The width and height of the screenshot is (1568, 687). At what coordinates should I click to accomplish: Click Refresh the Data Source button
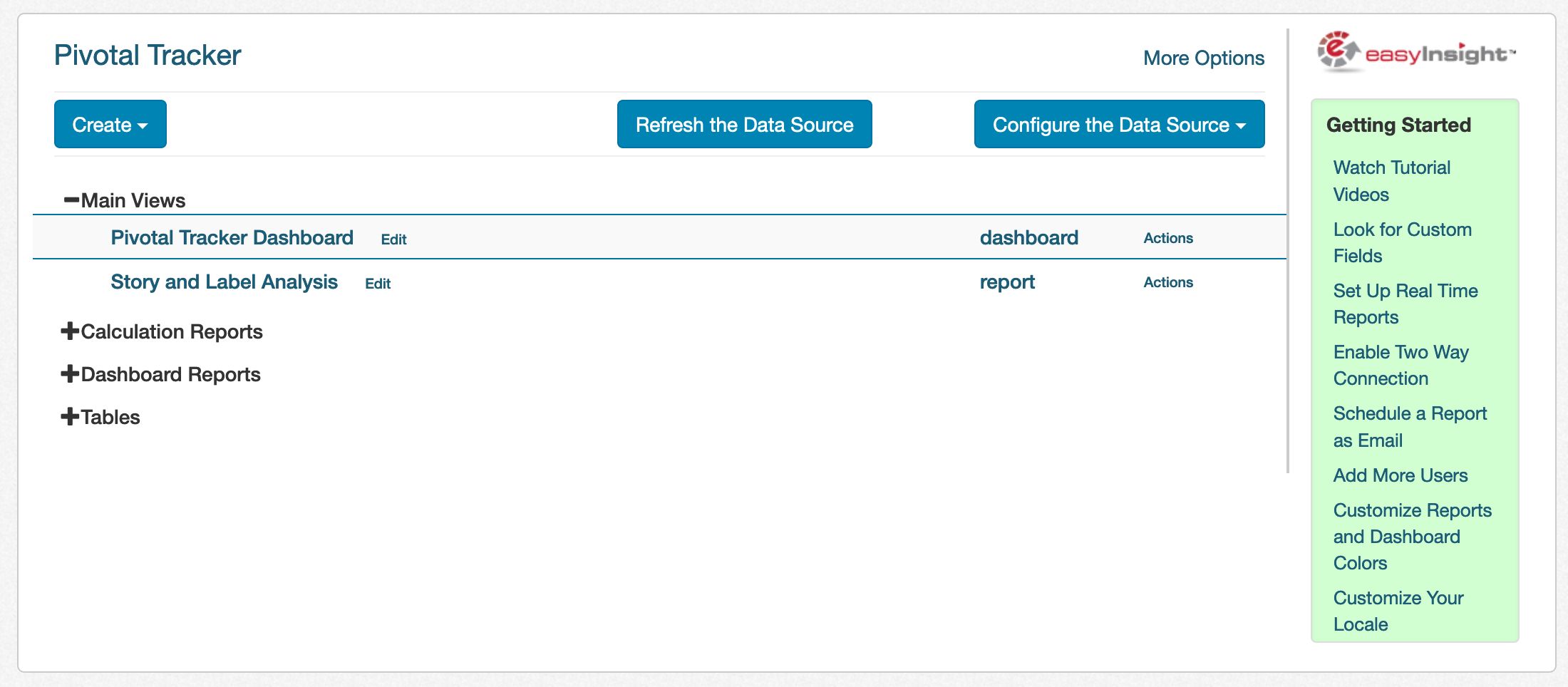[x=744, y=125]
